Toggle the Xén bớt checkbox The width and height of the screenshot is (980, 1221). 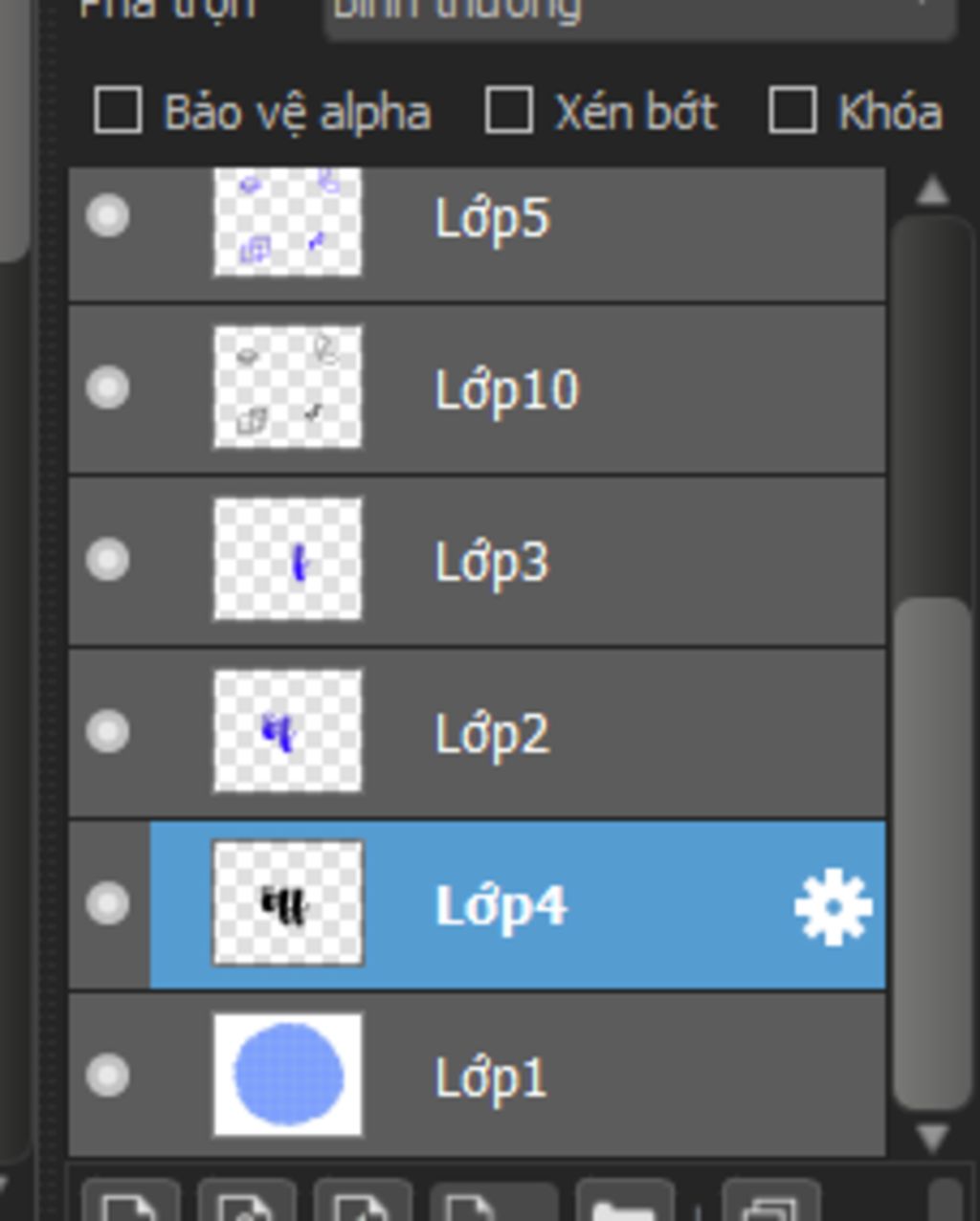tap(508, 110)
